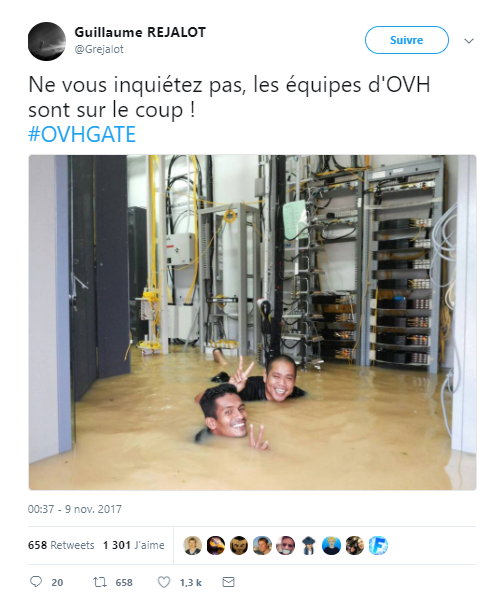Open Guillaume REJALOT's profile avatar
This screenshot has width=494, height=602.
[47, 41]
